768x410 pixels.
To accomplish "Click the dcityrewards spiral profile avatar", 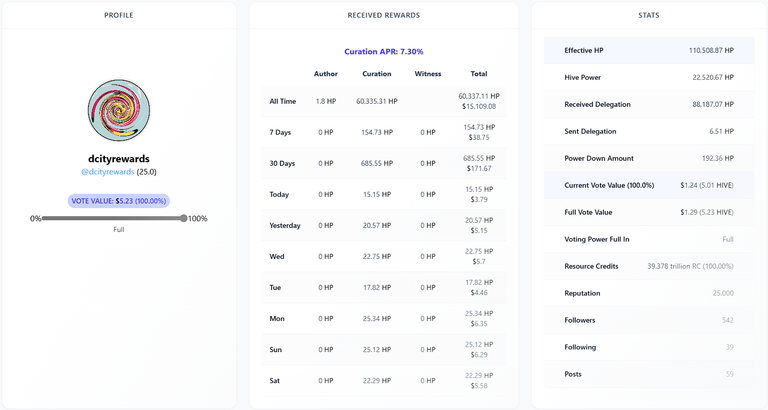I will coord(119,111).
